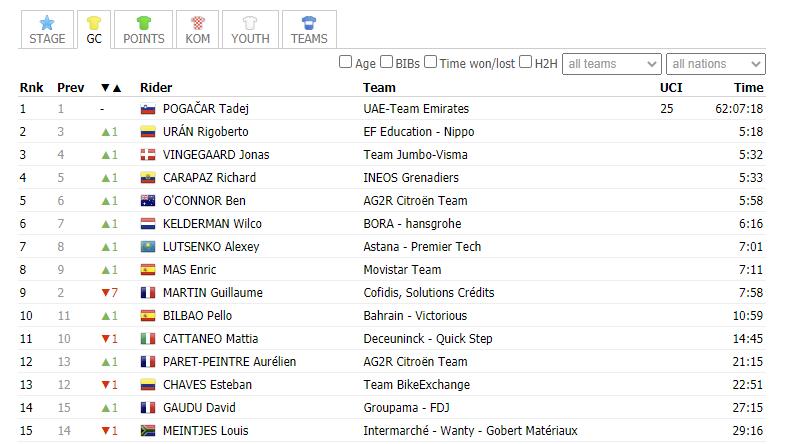The width and height of the screenshot is (785, 444).
Task: Click the Dutch flag beside Kelderman
Action: pos(148,224)
